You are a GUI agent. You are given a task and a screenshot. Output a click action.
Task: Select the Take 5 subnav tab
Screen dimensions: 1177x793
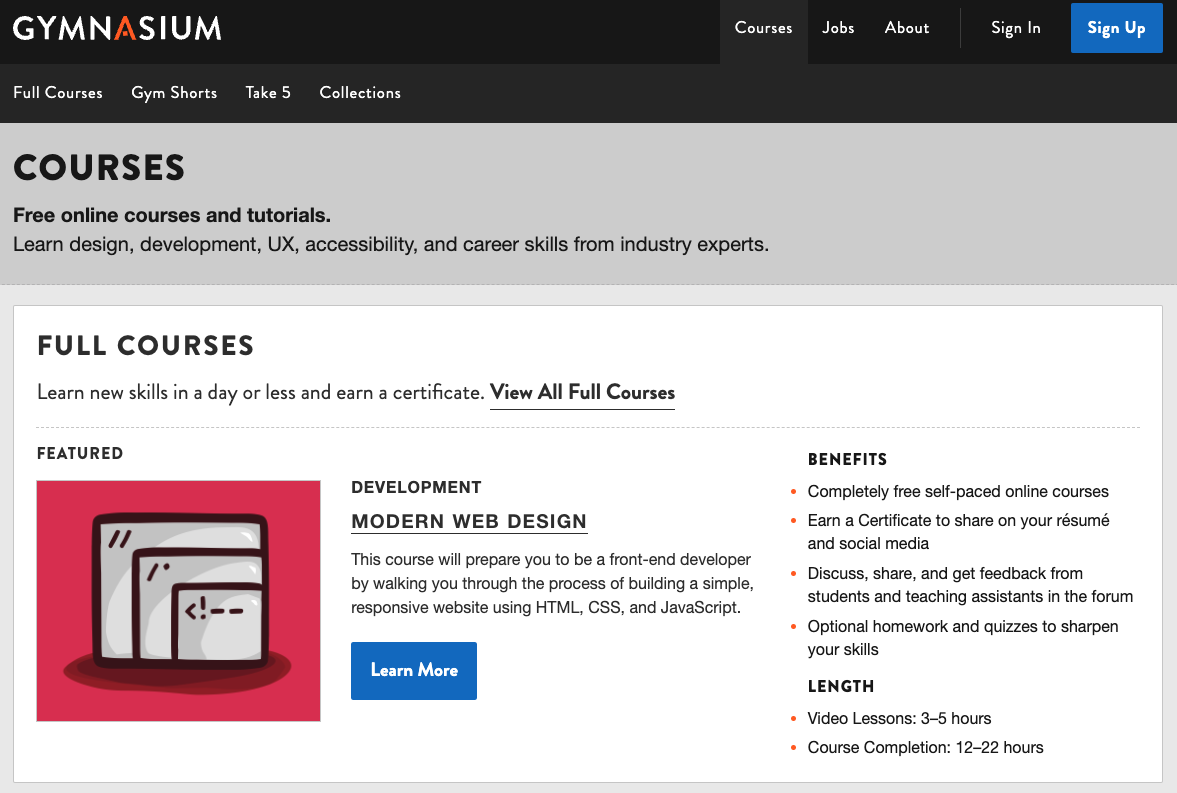point(268,92)
